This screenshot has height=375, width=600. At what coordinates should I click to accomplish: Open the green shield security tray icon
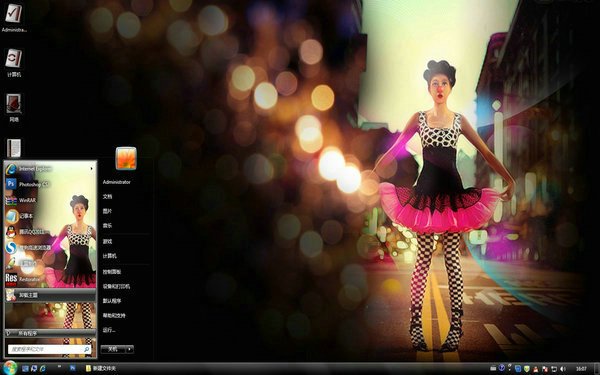point(527,368)
